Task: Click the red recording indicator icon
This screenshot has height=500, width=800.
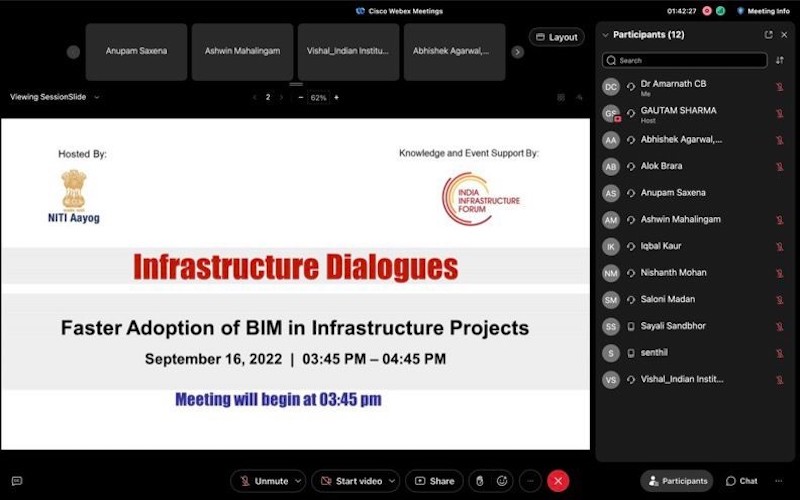Action: [x=707, y=11]
